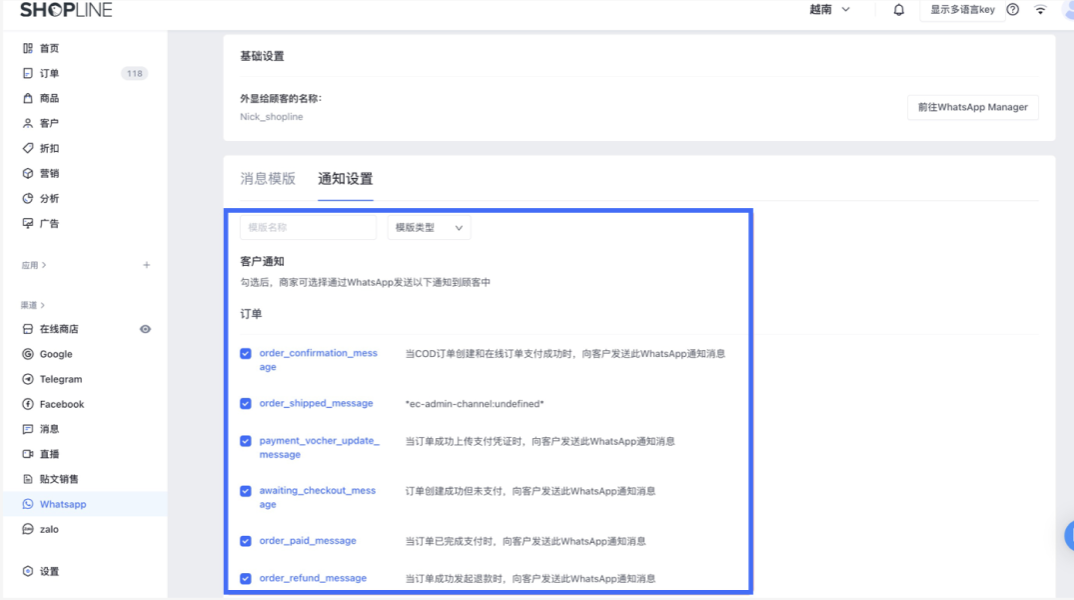Open the home (首页) sidebar icon

27,48
